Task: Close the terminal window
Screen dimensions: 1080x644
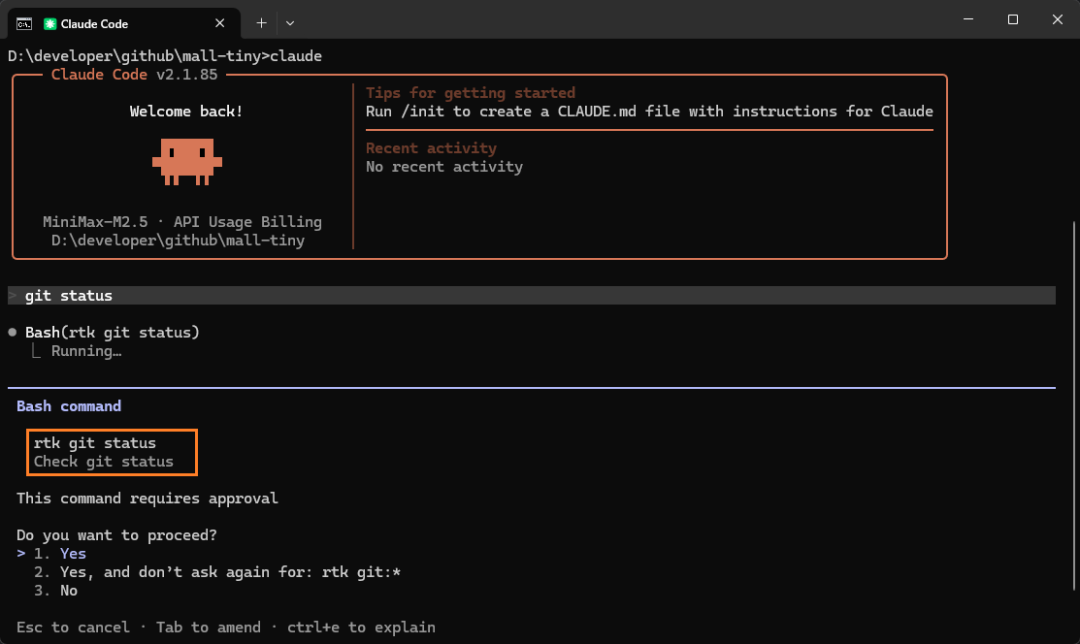Action: pos(1057,20)
